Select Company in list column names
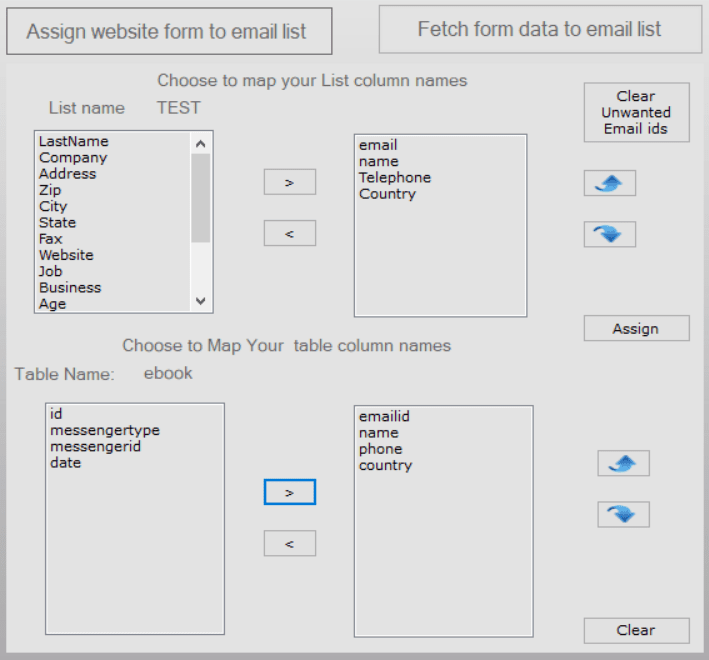The width and height of the screenshot is (709, 660). 73,158
